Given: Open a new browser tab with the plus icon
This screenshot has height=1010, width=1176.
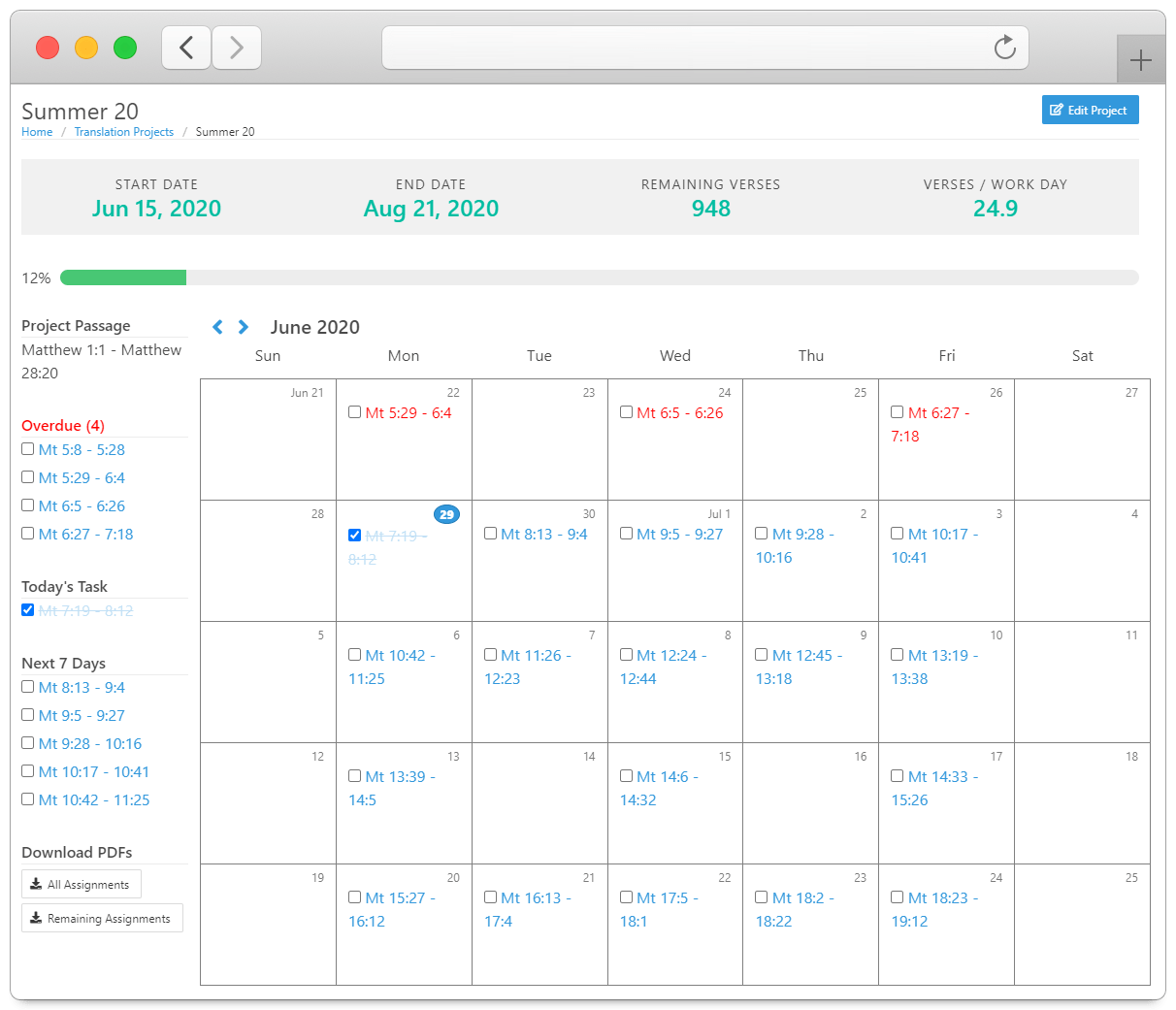Looking at the screenshot, I should pos(1141,58).
